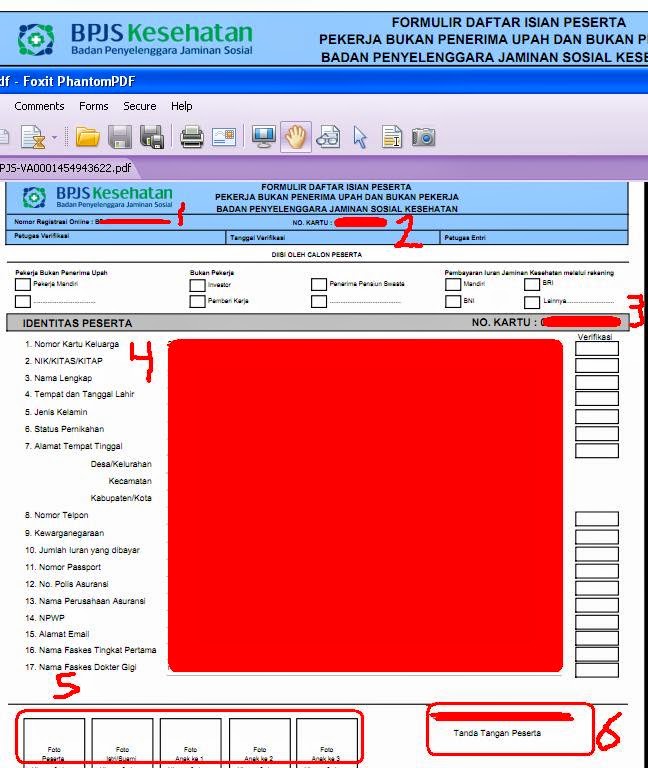Click the Verifikasi box for Nama Faskes Dokter Gigi
This screenshot has width=648, height=768.
point(597,670)
